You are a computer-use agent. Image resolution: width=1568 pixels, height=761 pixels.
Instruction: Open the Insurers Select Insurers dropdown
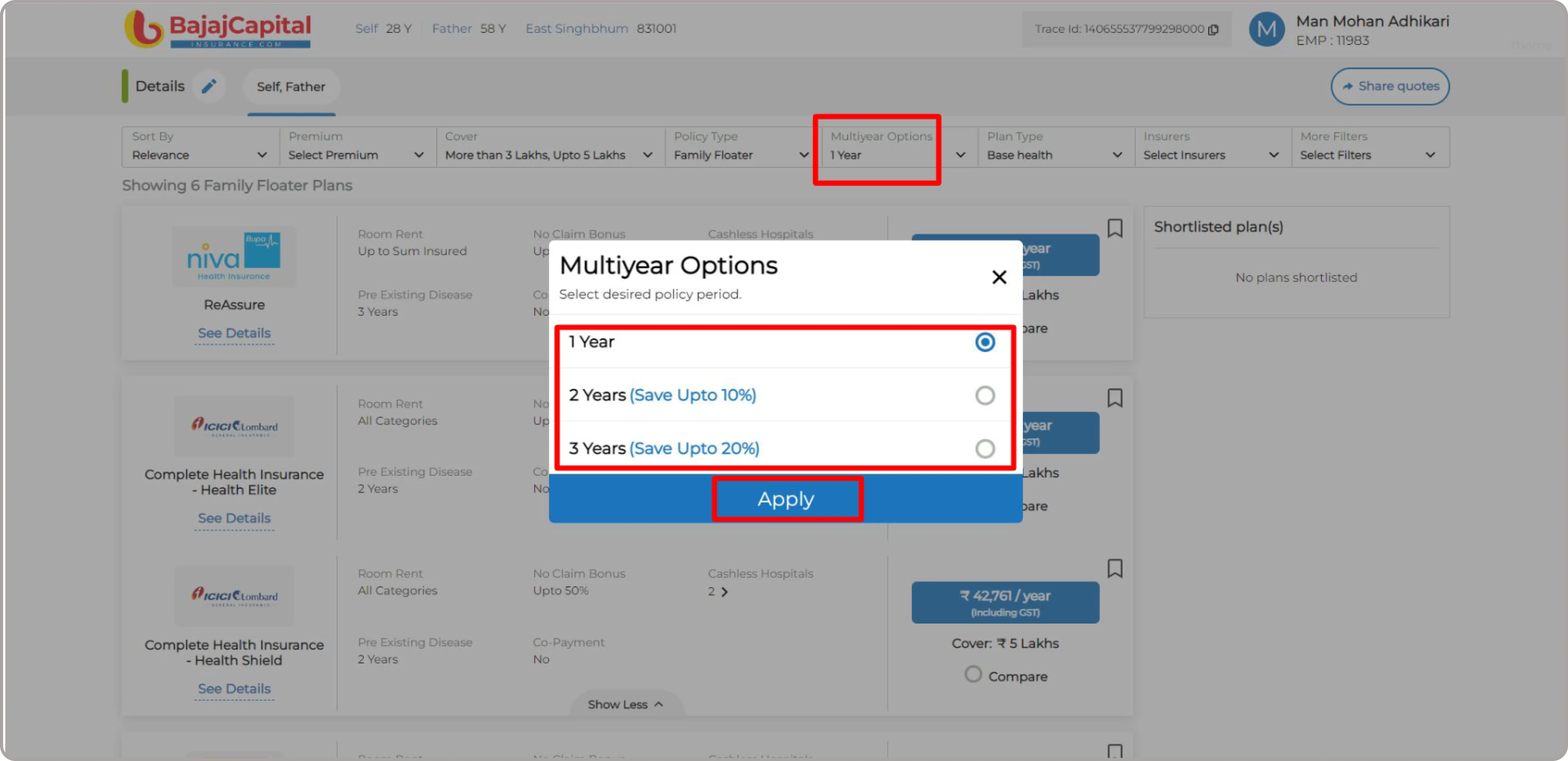tap(1212, 147)
